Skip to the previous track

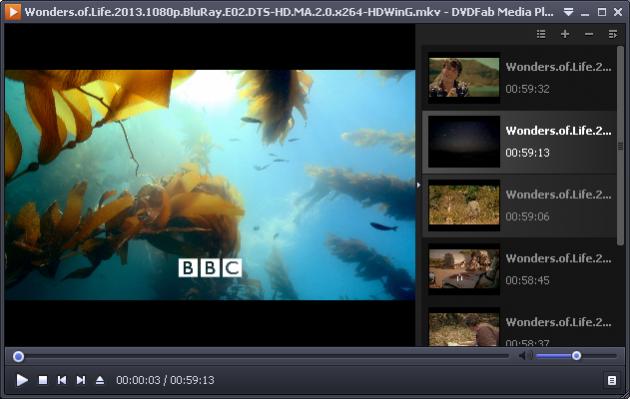(62, 380)
